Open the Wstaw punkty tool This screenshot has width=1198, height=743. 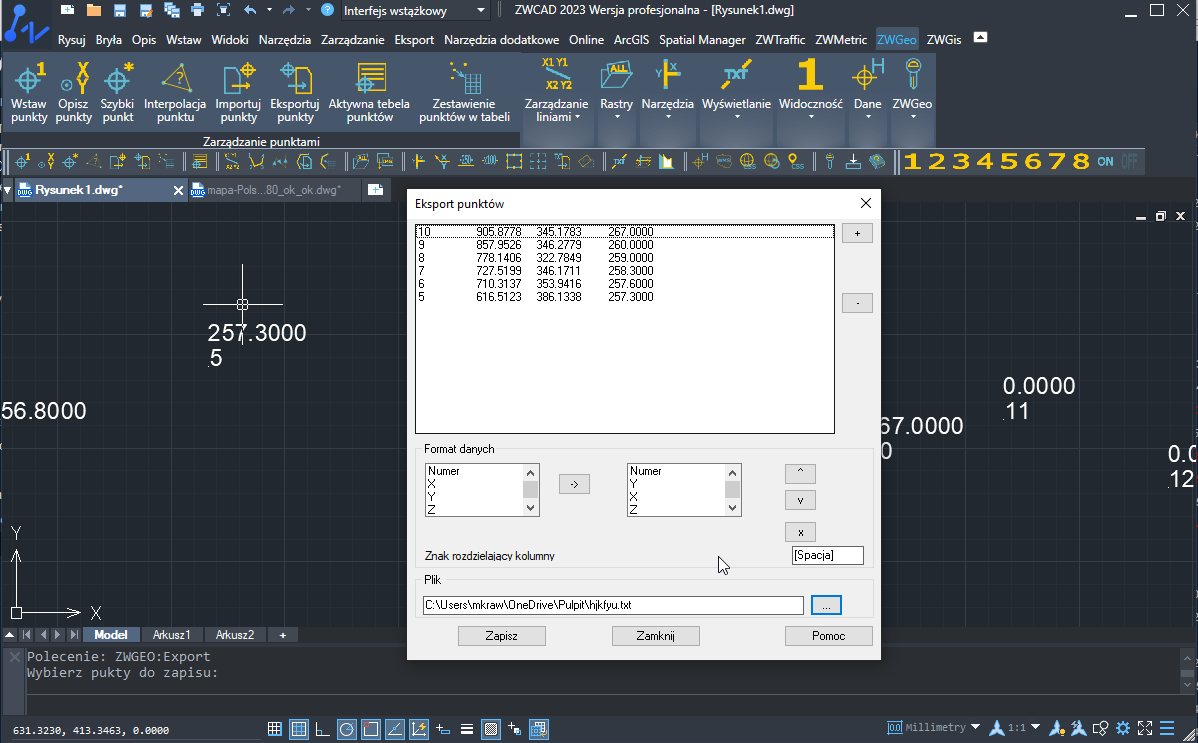29,92
